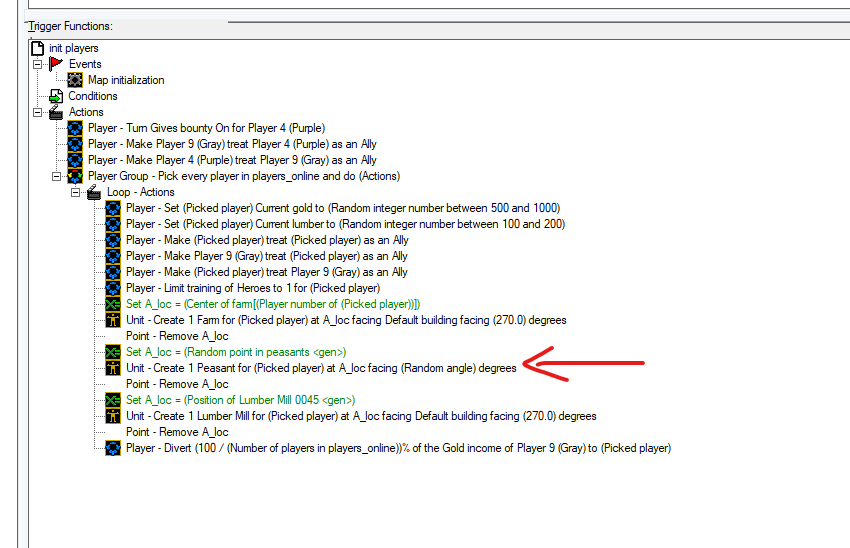Click icon of Set Current lumber action
The height and width of the screenshot is (548, 850).
[x=113, y=224]
